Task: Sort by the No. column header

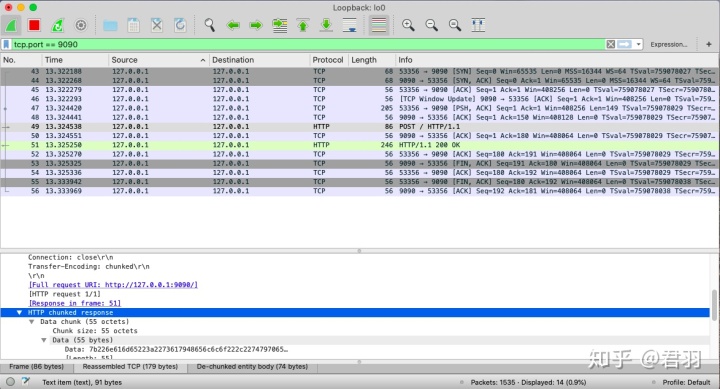Action: 21,60
